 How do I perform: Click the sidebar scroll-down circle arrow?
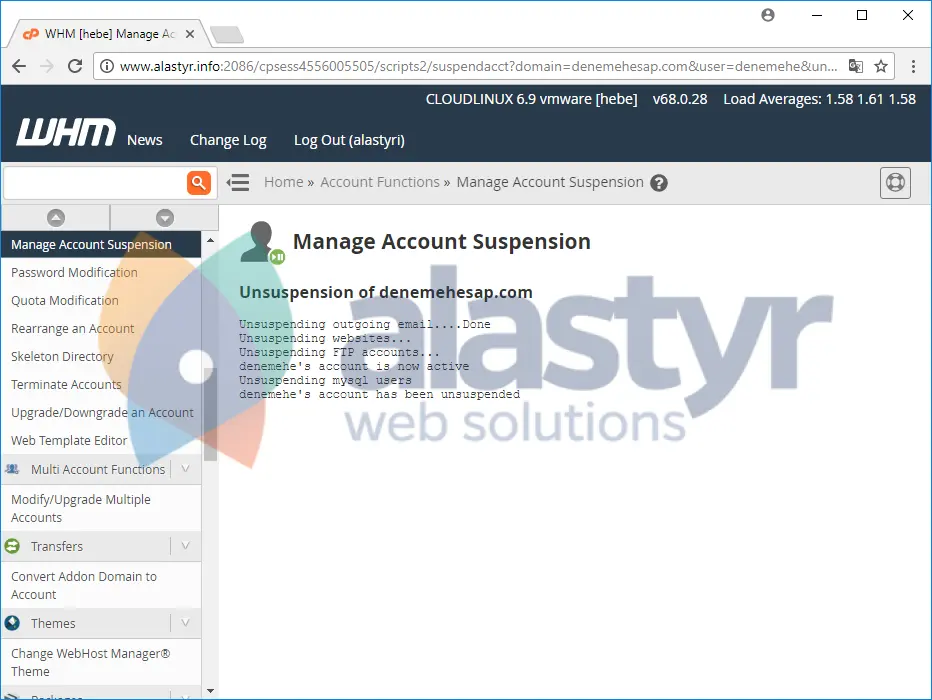[x=165, y=217]
